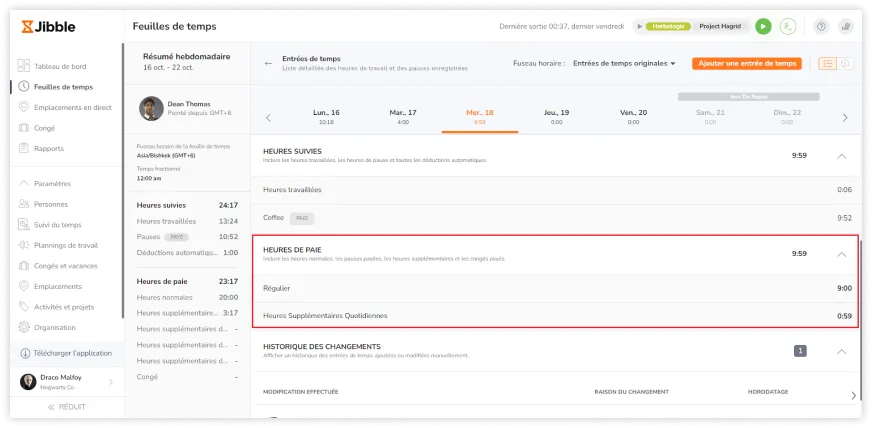Collapse the HEURES DE PAIE section
The width and height of the screenshot is (872, 428).
[841, 254]
